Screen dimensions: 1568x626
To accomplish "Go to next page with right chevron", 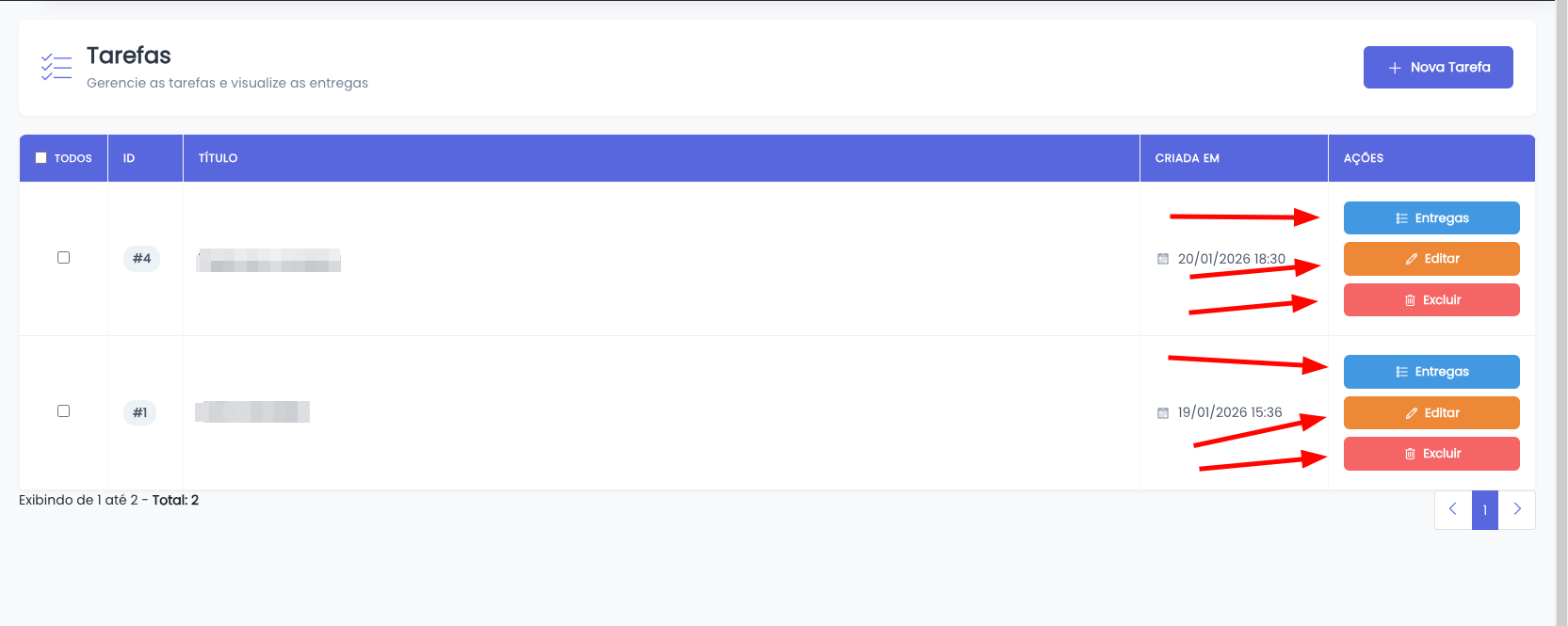I will pos(1516,509).
